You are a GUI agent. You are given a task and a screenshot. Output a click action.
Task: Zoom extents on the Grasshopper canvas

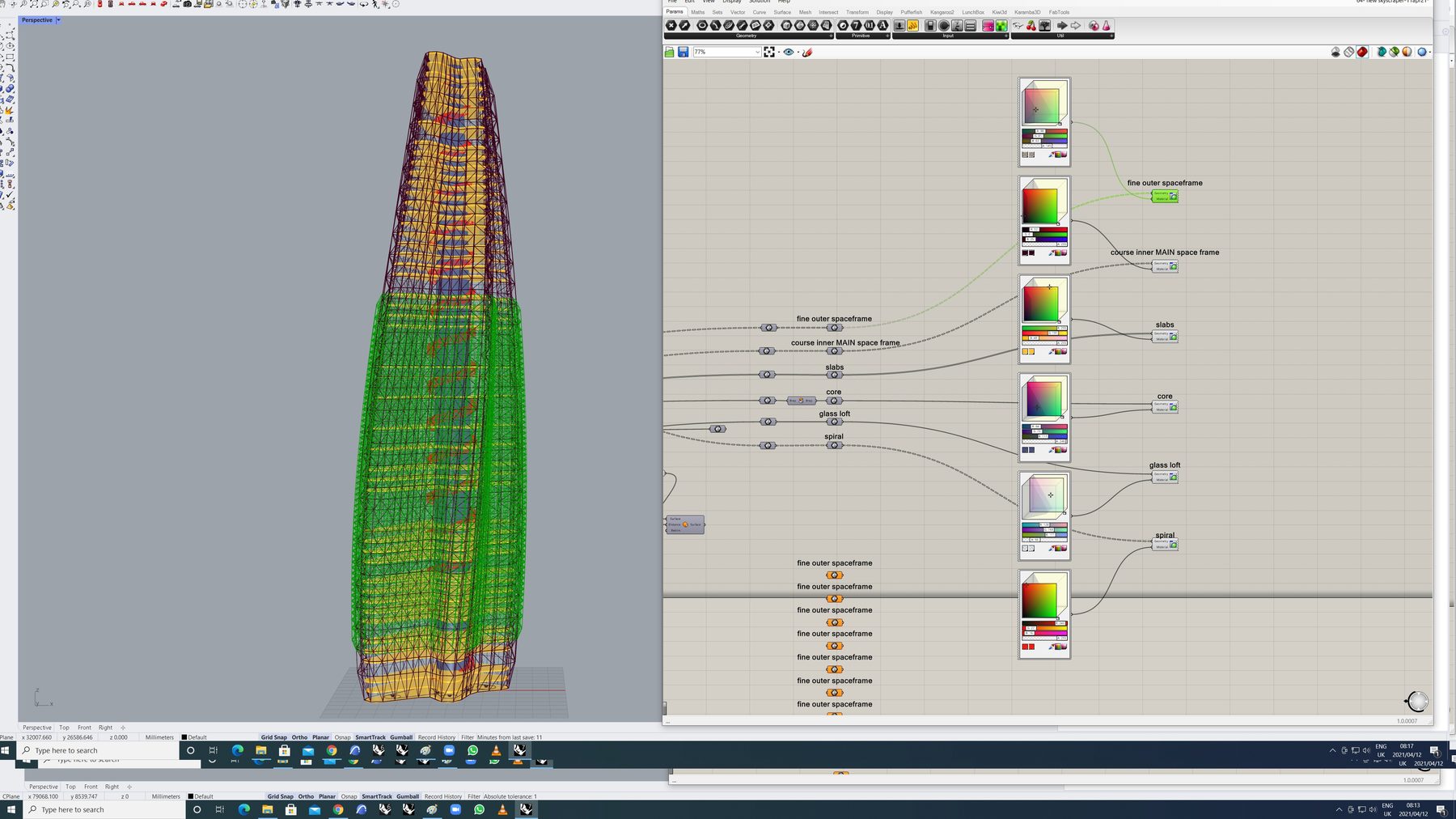click(769, 52)
